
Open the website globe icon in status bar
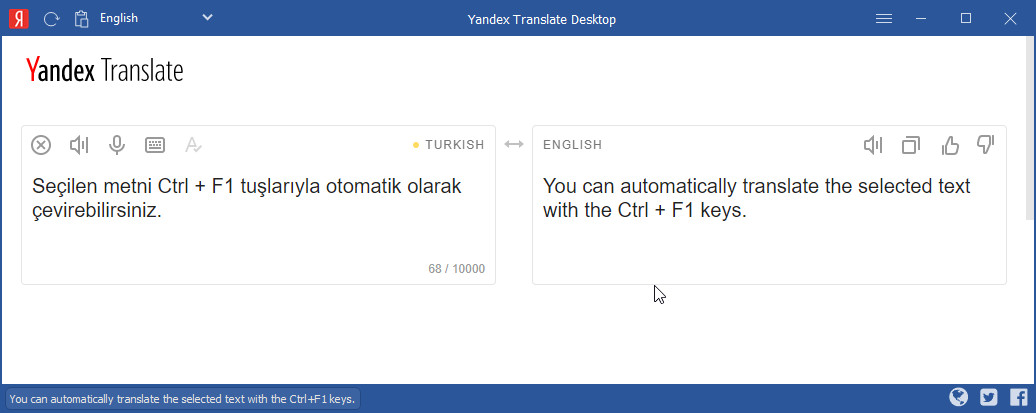click(959, 396)
